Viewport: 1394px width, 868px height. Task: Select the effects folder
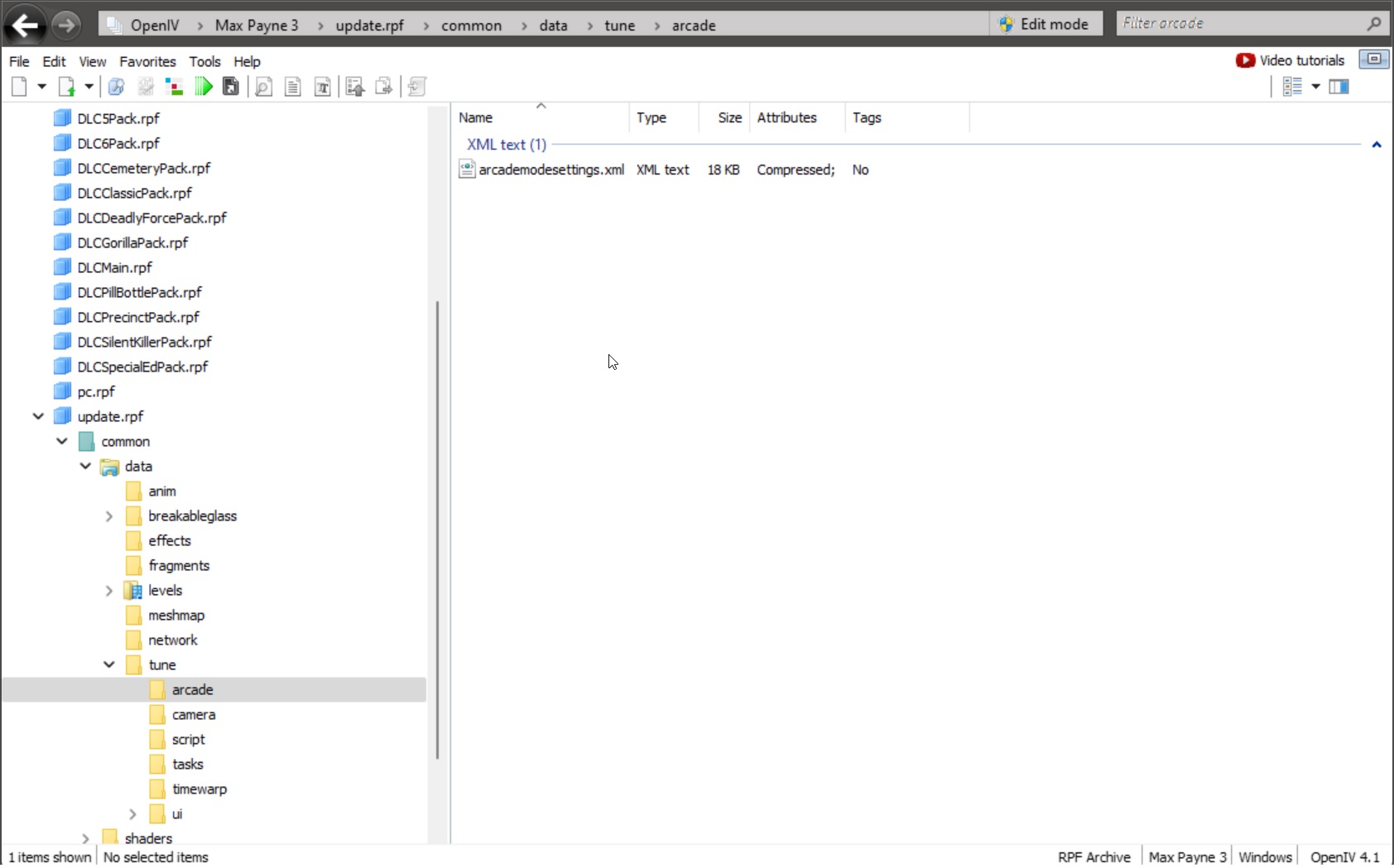click(x=170, y=540)
